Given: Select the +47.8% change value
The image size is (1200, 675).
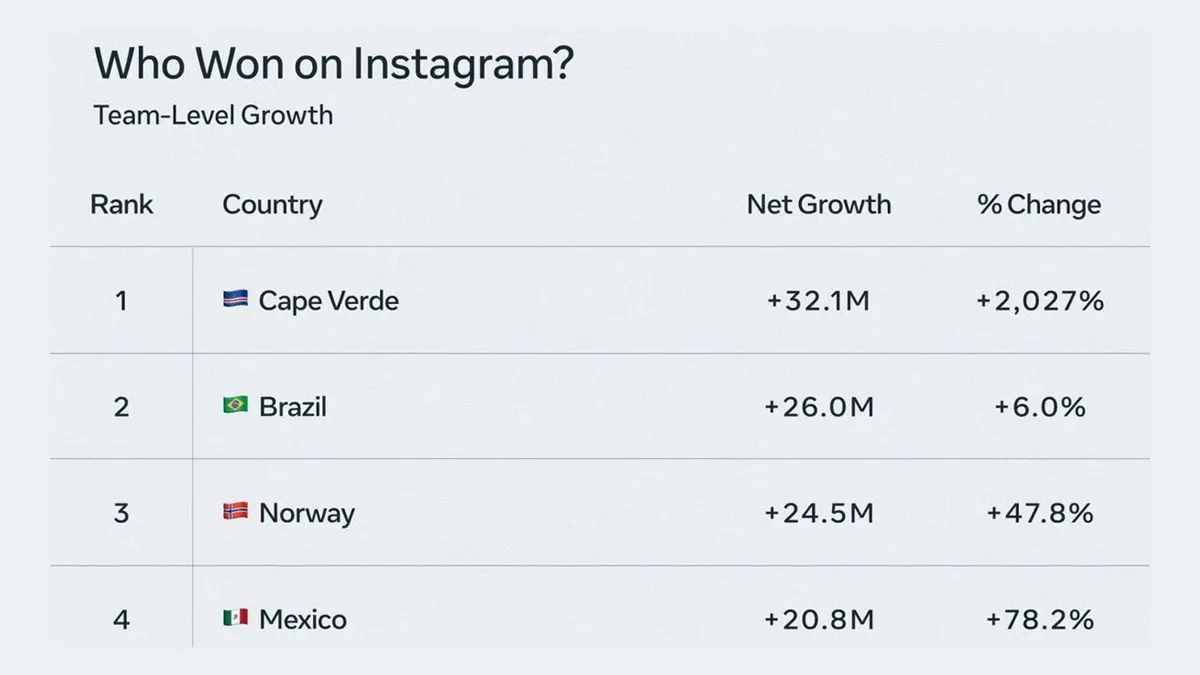Looking at the screenshot, I should [1040, 513].
